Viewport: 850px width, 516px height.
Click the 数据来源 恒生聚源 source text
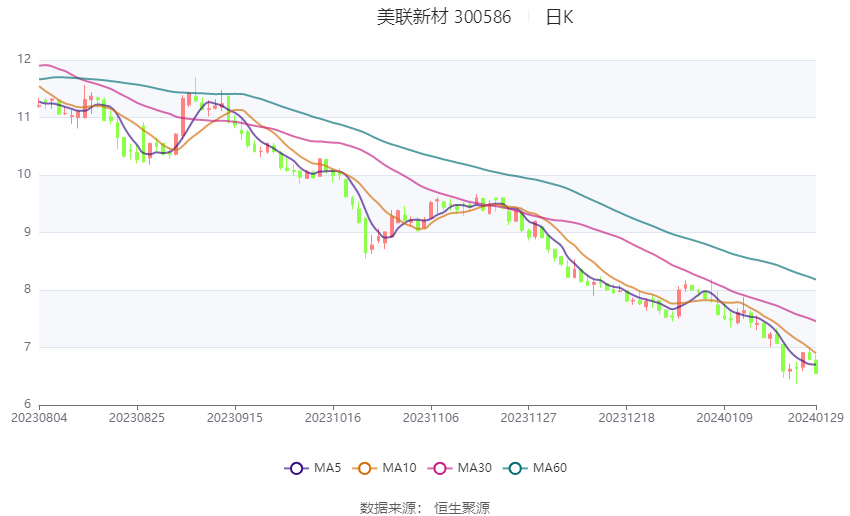[x=425, y=508]
